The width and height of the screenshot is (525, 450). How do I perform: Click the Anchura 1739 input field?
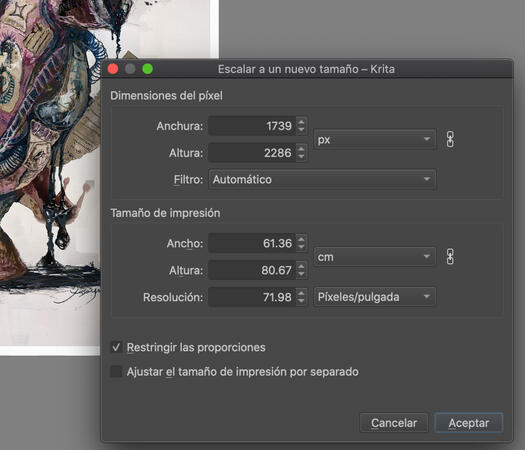click(x=252, y=126)
